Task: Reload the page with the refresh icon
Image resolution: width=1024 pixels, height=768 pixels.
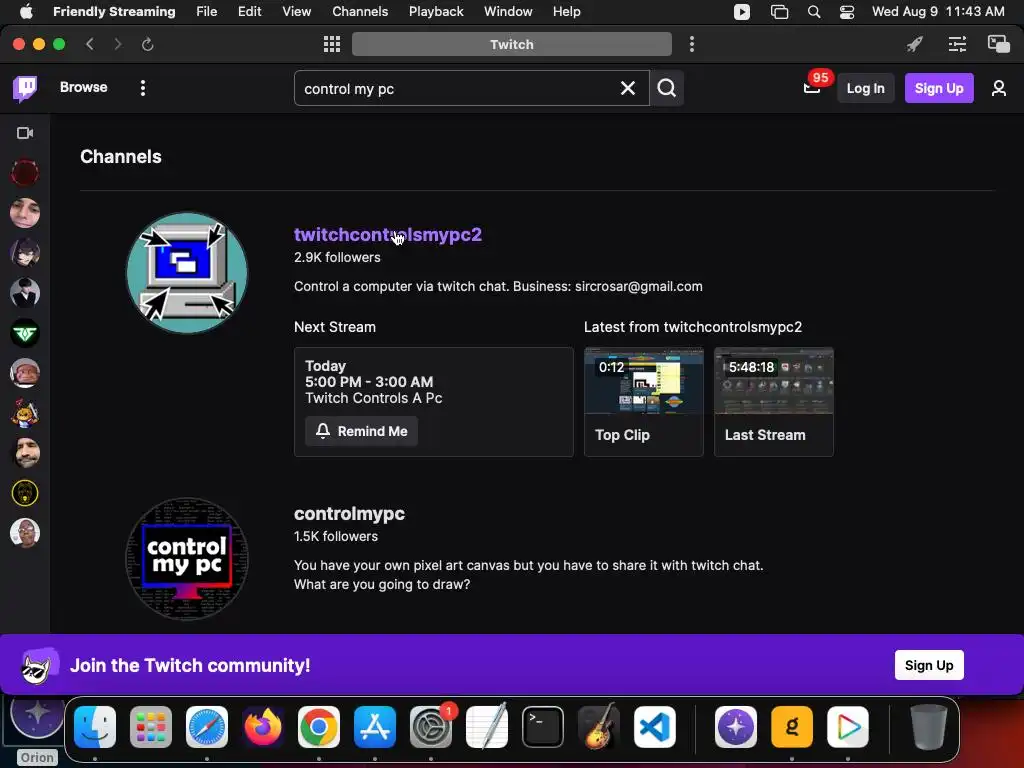Action: [148, 44]
